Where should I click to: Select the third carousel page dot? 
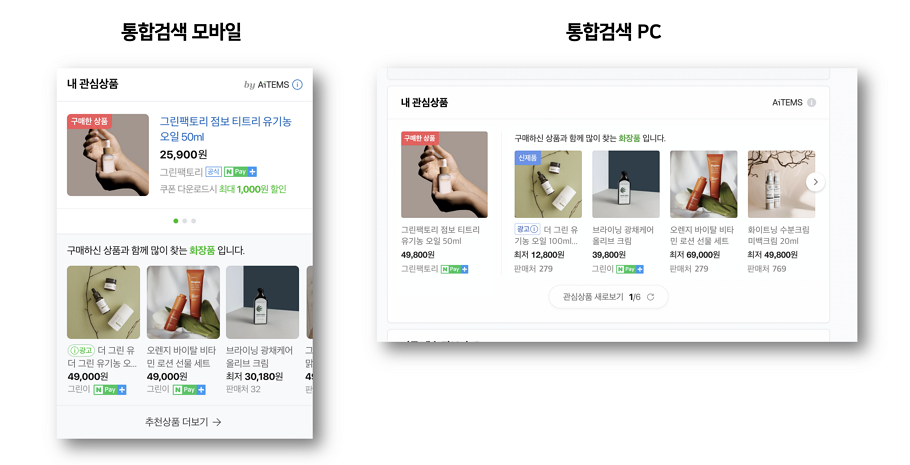(194, 220)
